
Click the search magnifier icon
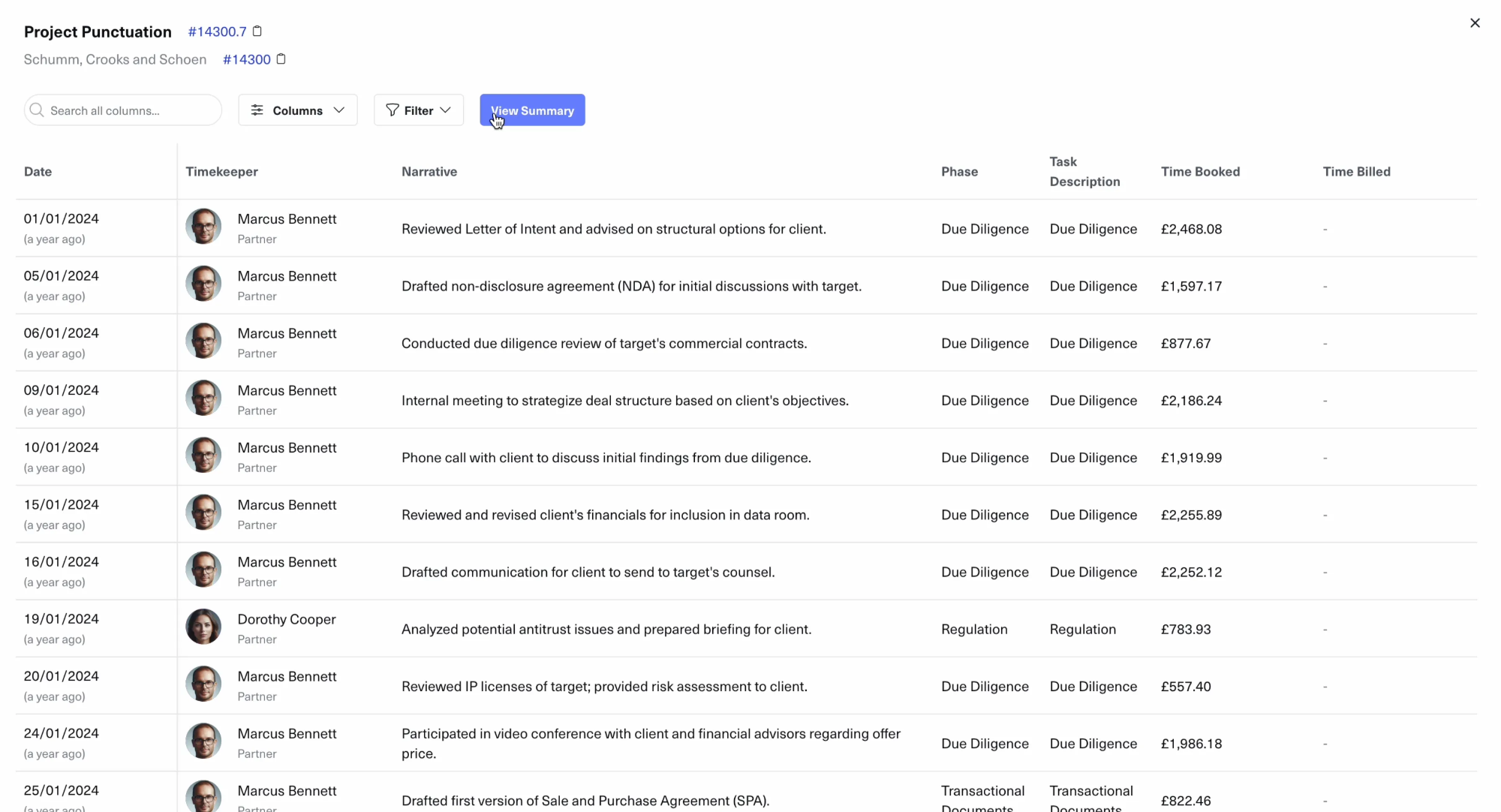click(37, 110)
